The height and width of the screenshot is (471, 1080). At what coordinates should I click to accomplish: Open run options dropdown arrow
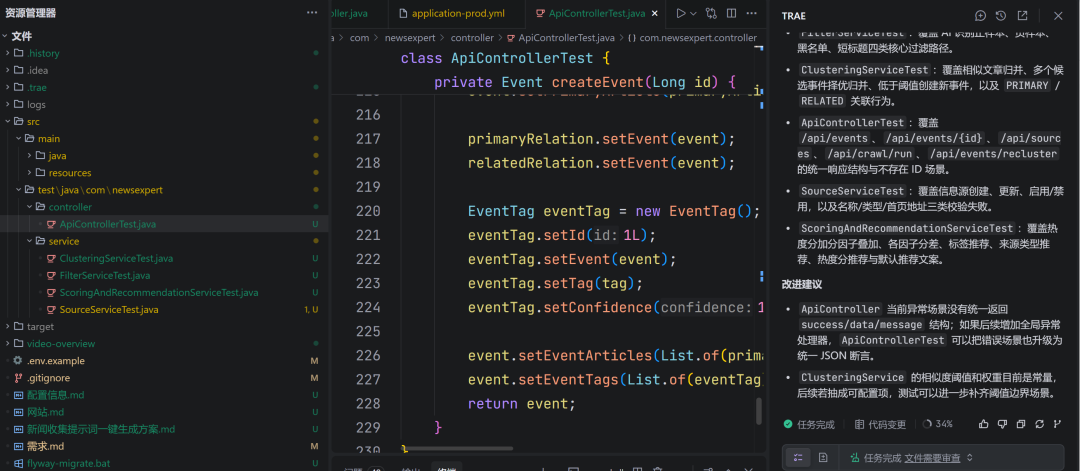point(694,13)
